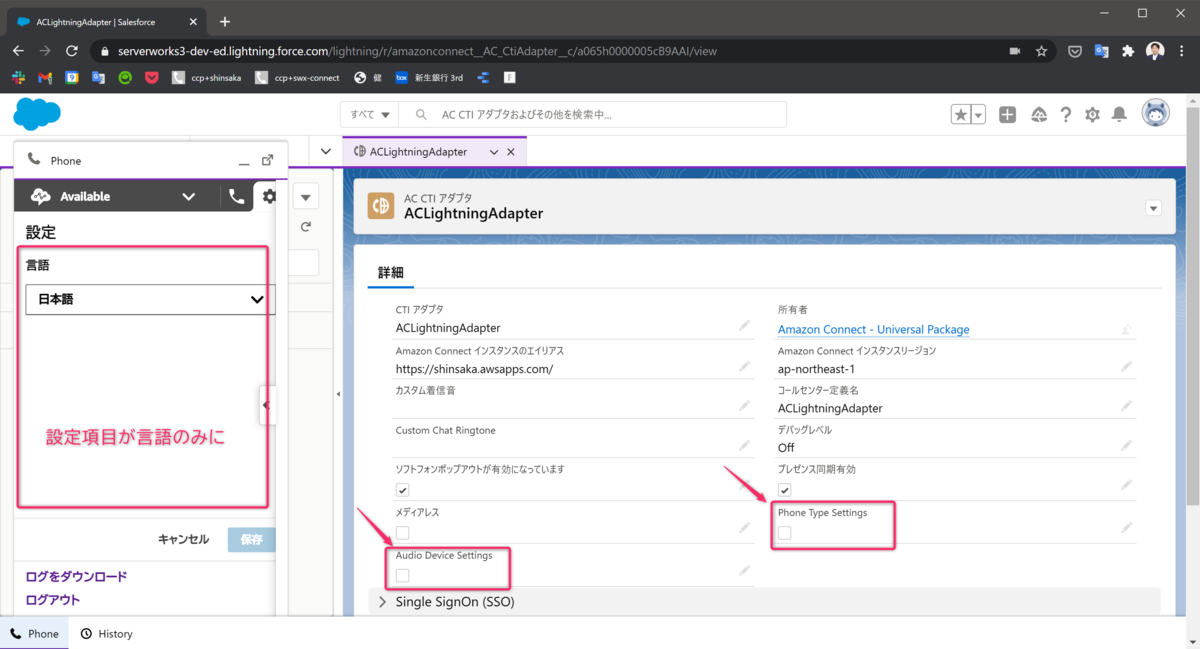Open the 日本語 language dropdown
Viewport: 1200px width, 649px height.
tap(150, 299)
